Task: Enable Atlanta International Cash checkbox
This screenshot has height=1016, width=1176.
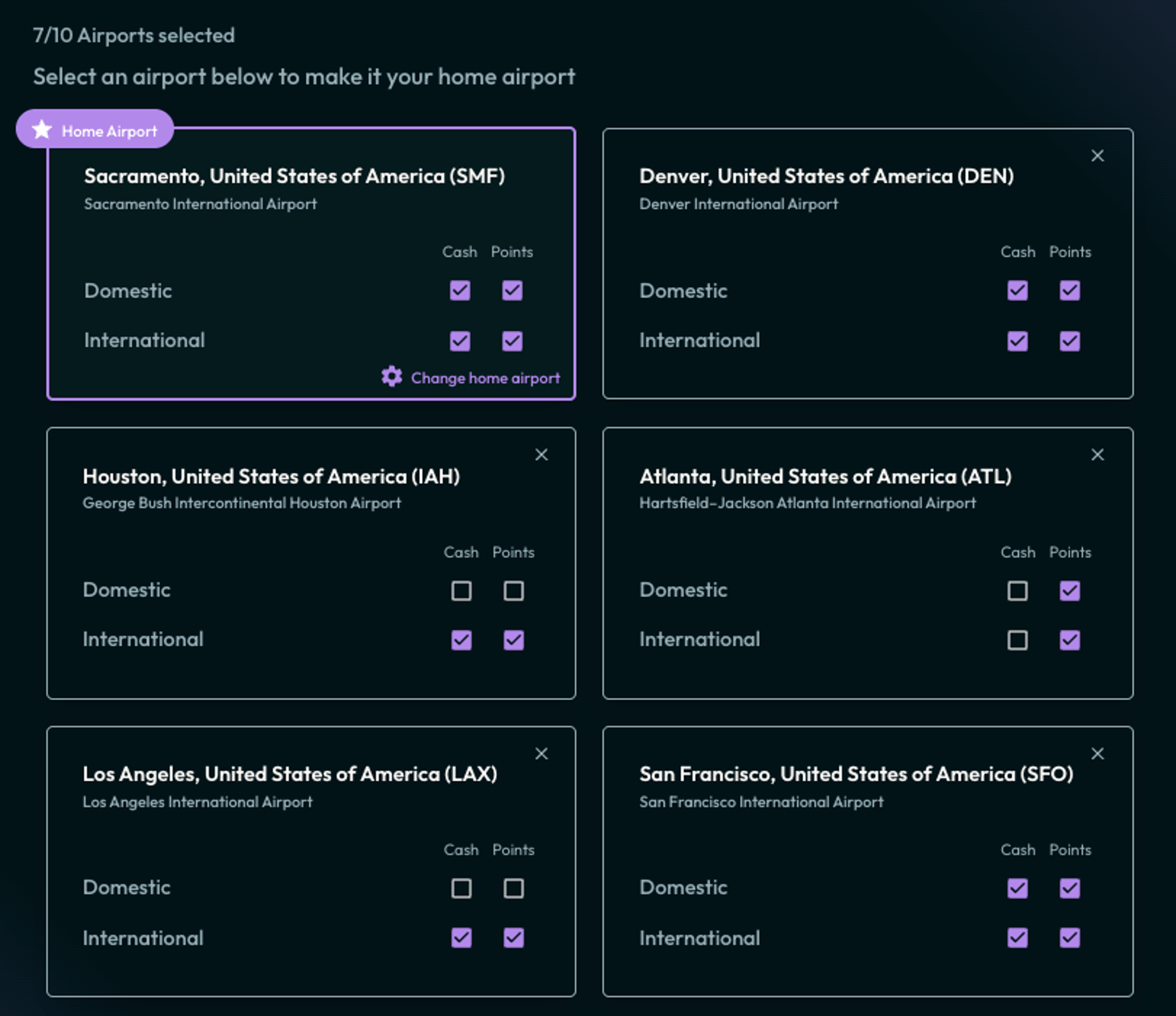Action: pos(1017,640)
